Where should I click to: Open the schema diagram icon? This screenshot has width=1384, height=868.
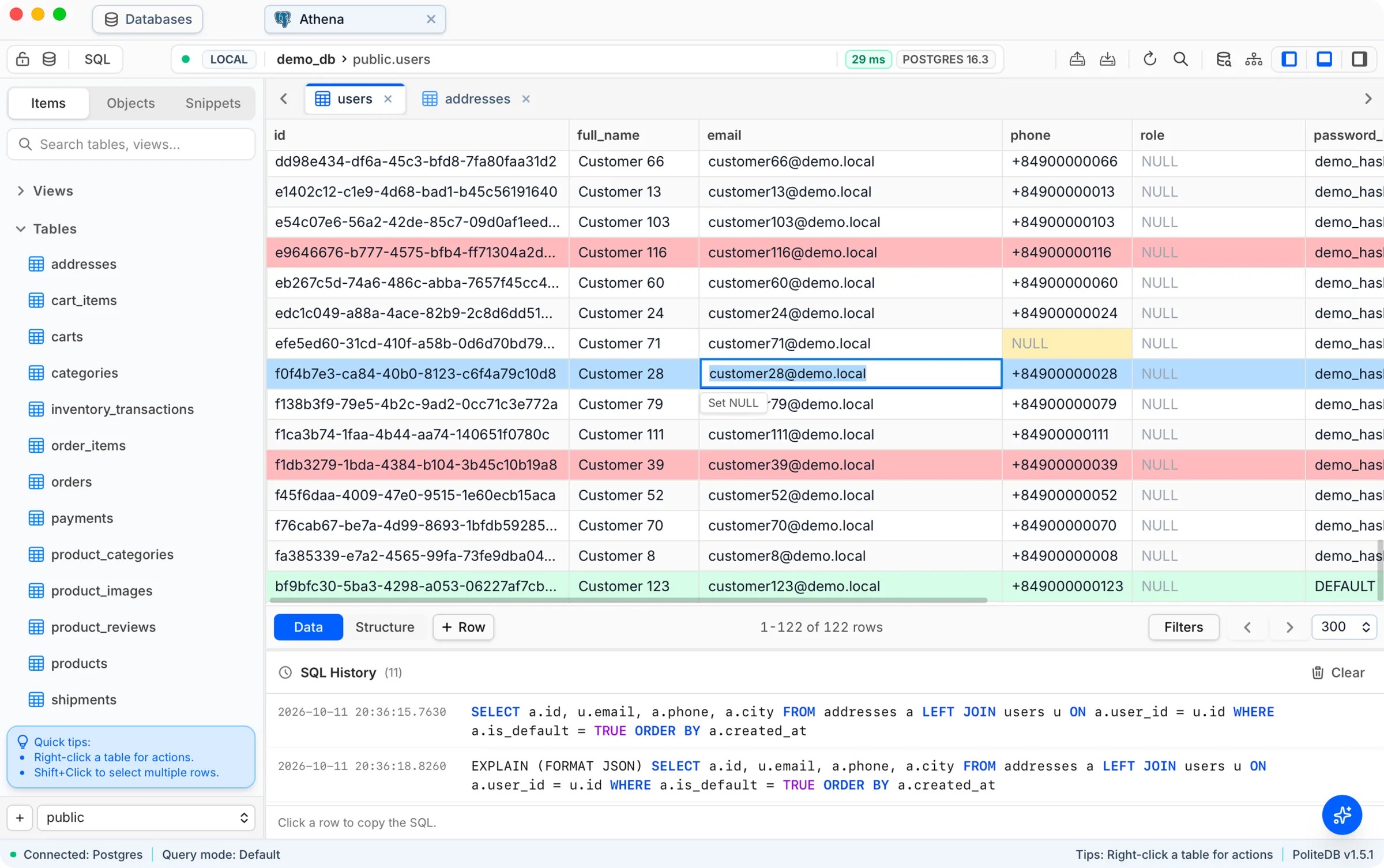1253,59
